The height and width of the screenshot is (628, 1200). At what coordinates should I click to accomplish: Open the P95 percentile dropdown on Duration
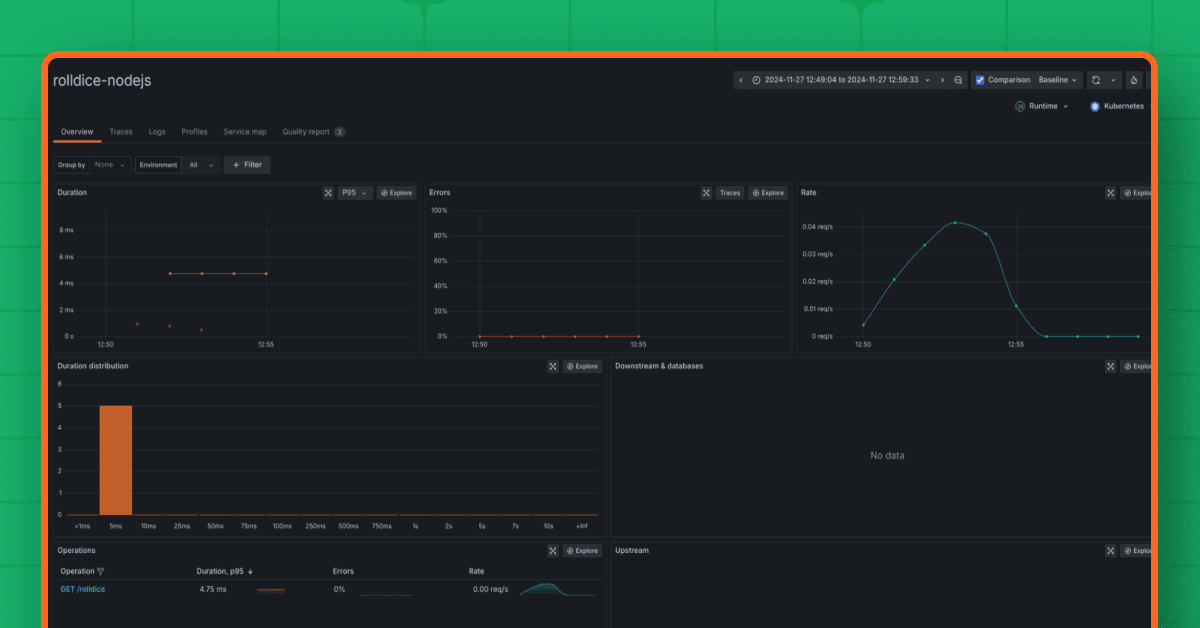[355, 192]
